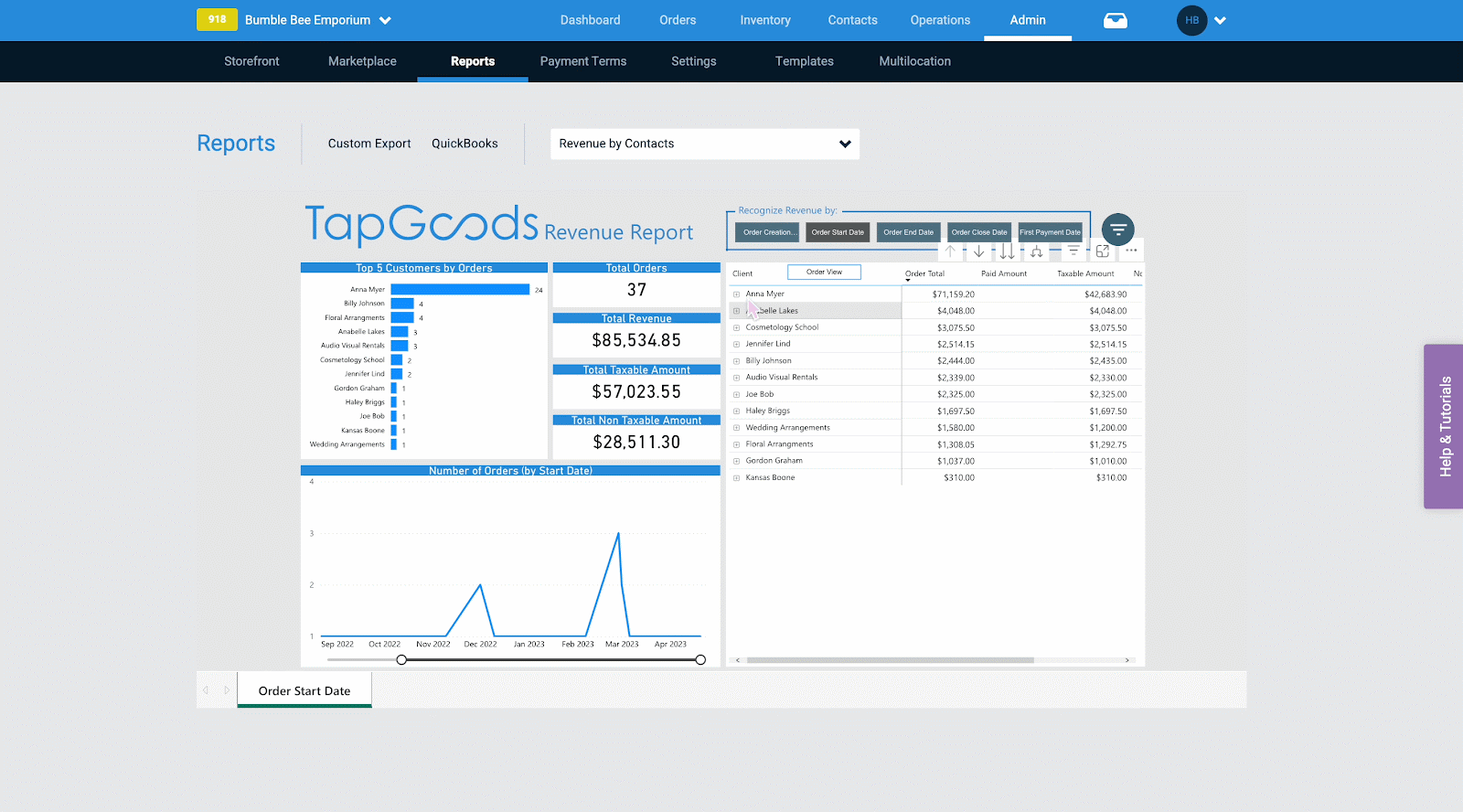Open more options ellipsis on table
The image size is (1463, 812).
[1131, 251]
